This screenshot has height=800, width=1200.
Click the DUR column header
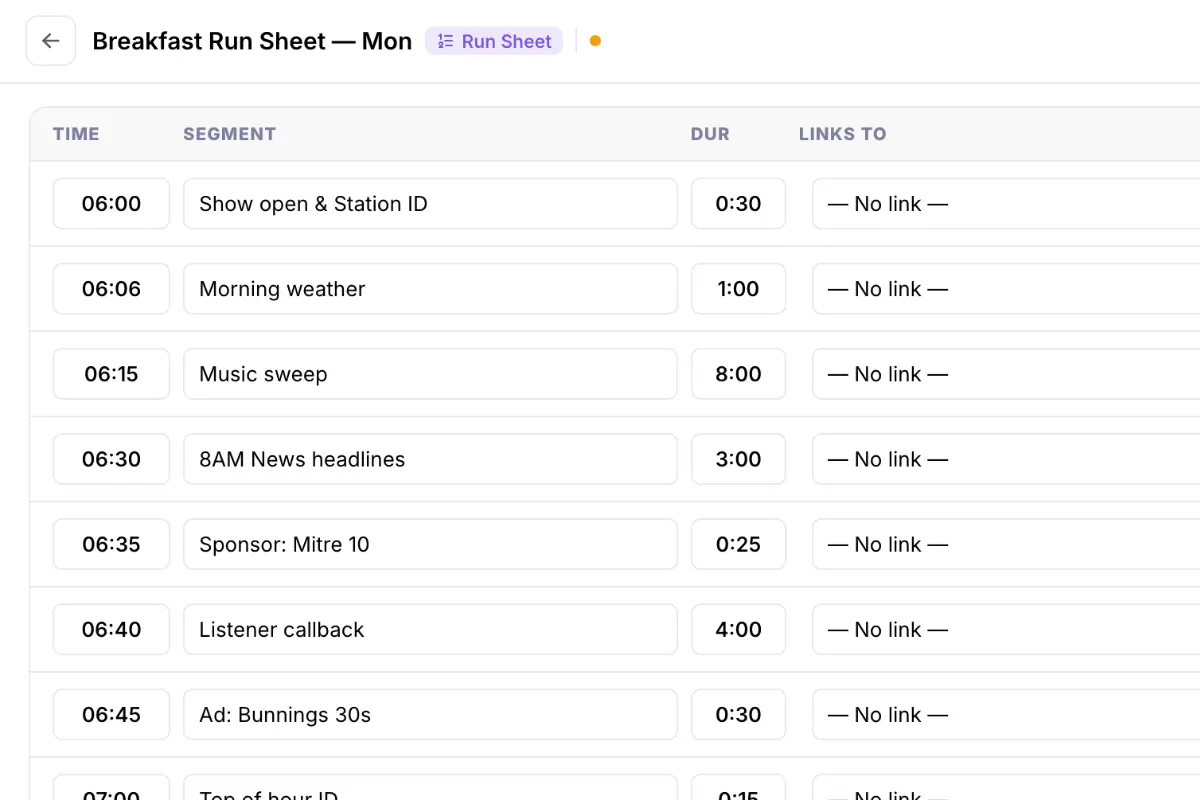710,134
